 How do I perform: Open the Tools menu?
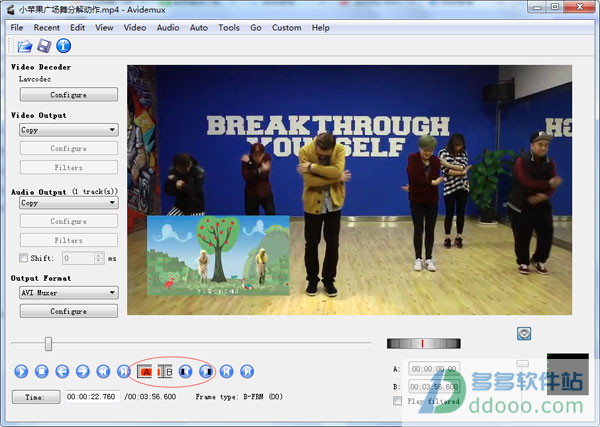coord(229,28)
